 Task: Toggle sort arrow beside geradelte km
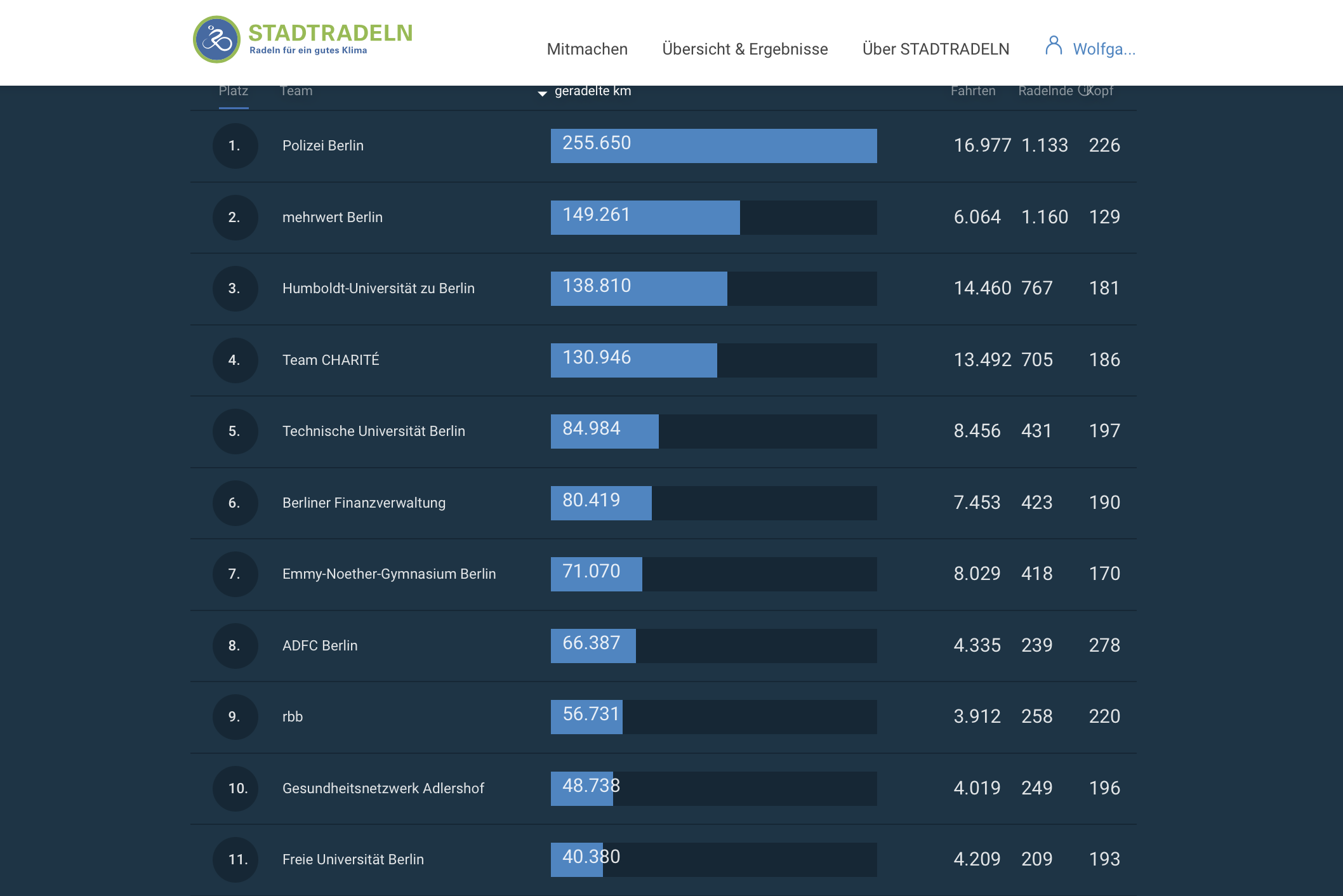(x=542, y=93)
